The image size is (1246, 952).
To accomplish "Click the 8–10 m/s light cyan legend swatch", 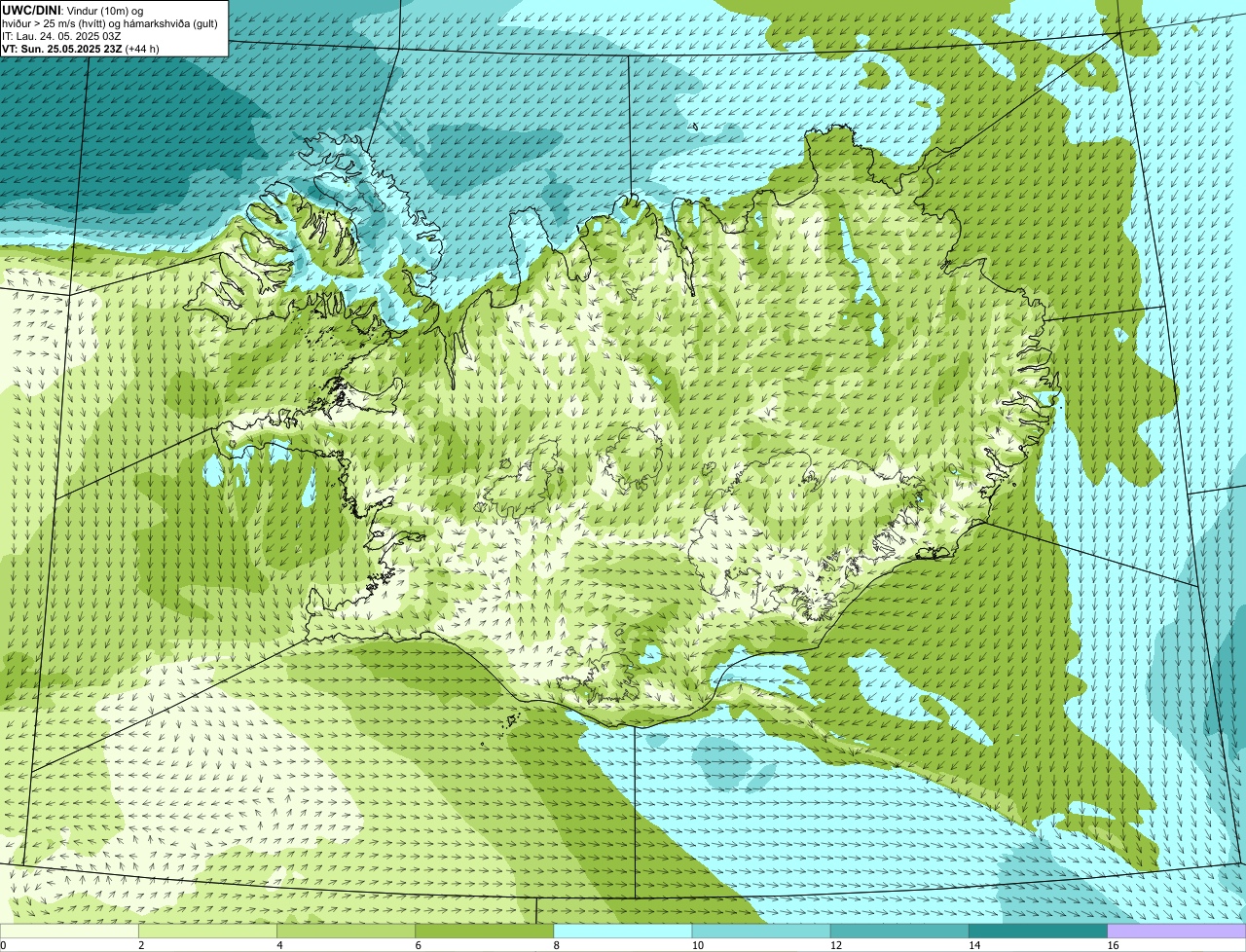I will pyautogui.click(x=623, y=931).
